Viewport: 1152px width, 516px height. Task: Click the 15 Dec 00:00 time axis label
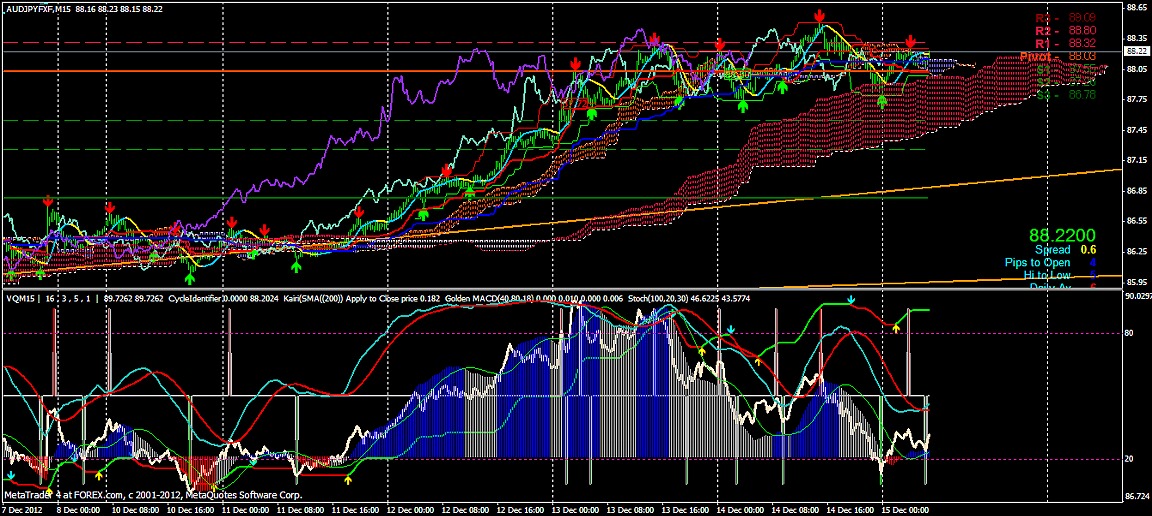[x=904, y=509]
